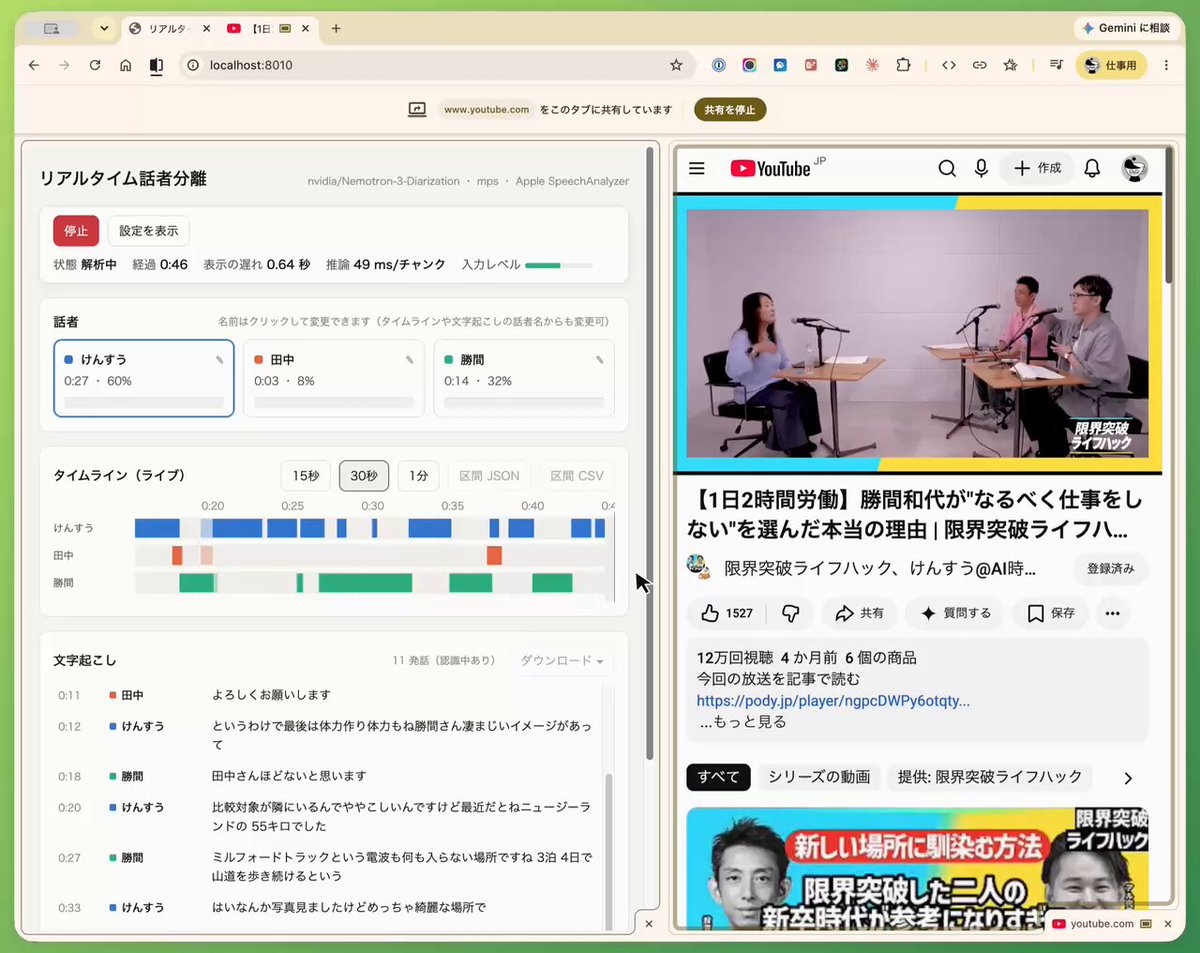Screen dimensions: 1200x953
Task: Select the 15秒 timeline range
Action: point(306,476)
